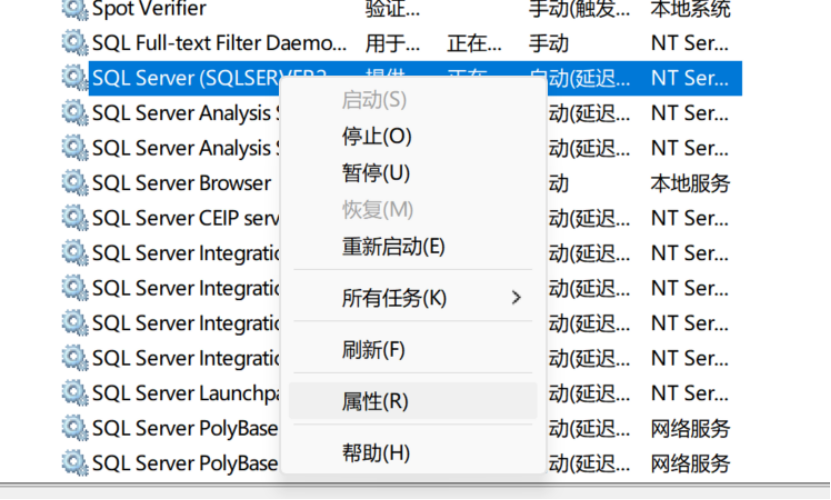Click the gear icon next to SQL Server Browser
This screenshot has width=831, height=500.
[75, 183]
